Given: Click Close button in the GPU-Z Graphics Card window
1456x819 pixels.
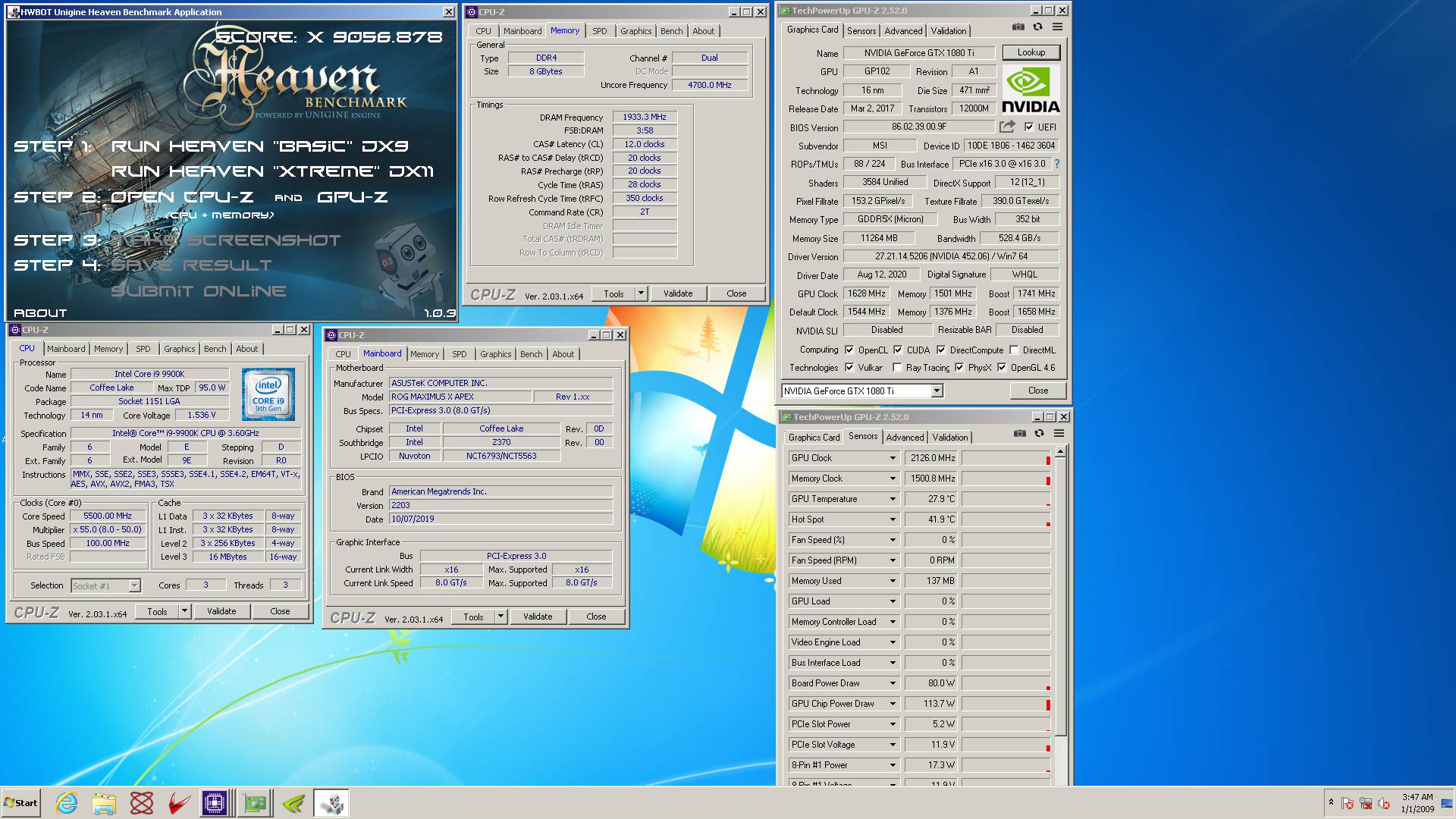Looking at the screenshot, I should pos(1037,391).
